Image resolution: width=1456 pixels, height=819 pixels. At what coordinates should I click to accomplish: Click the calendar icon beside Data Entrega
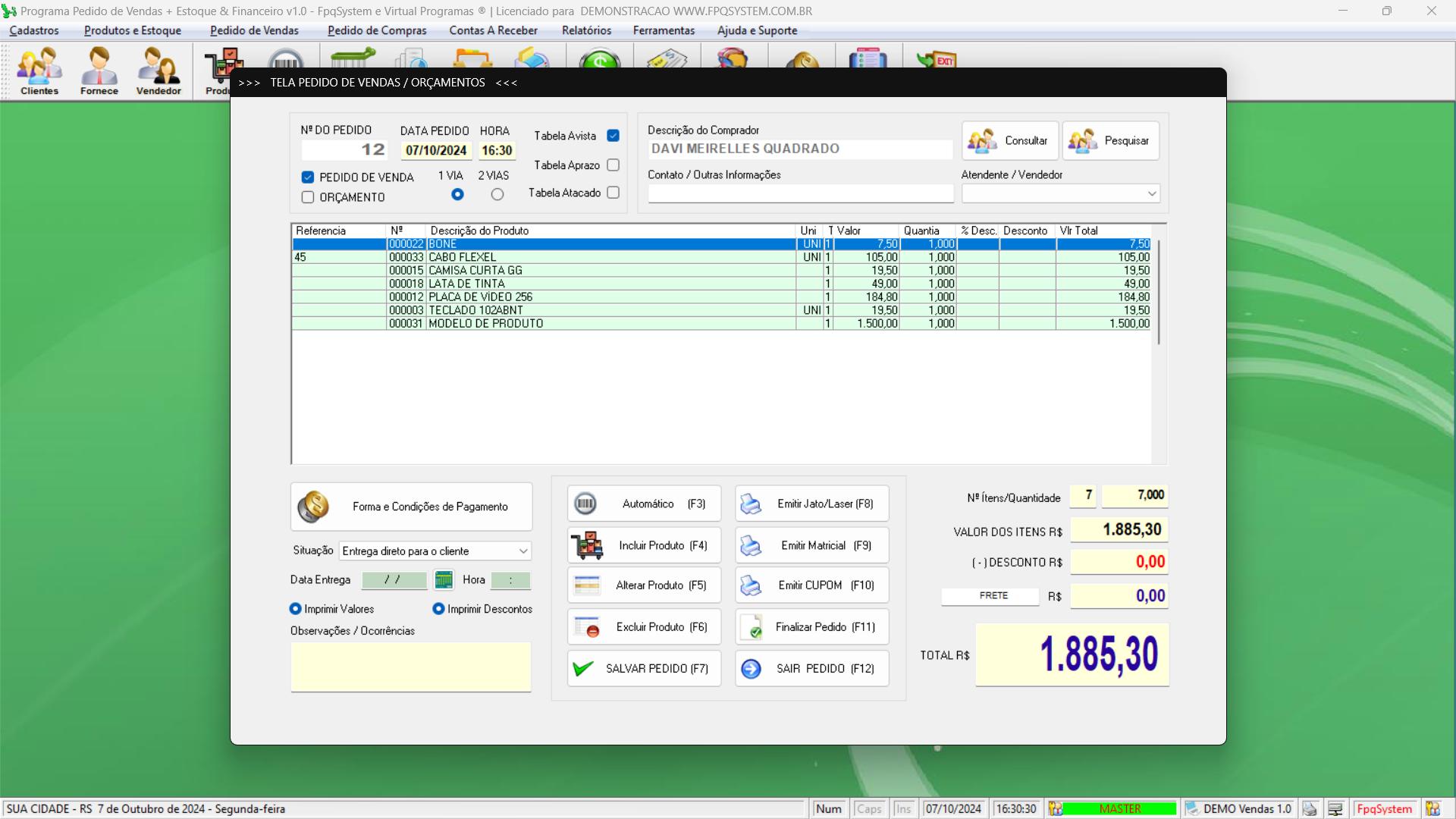444,580
